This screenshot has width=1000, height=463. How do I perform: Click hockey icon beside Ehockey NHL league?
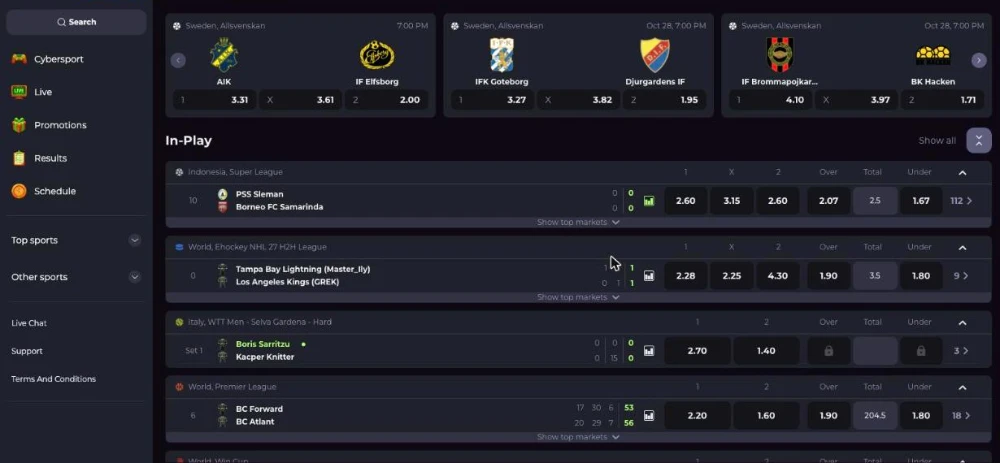(179, 247)
